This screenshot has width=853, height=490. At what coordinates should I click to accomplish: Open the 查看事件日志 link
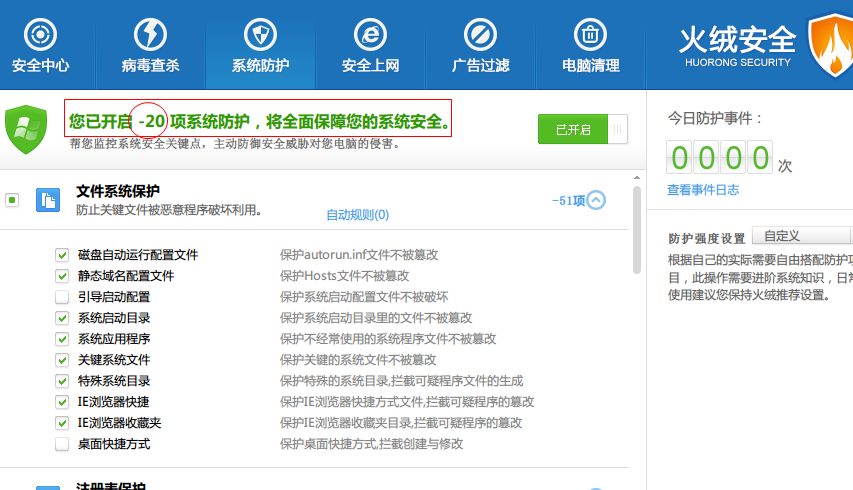pos(703,190)
